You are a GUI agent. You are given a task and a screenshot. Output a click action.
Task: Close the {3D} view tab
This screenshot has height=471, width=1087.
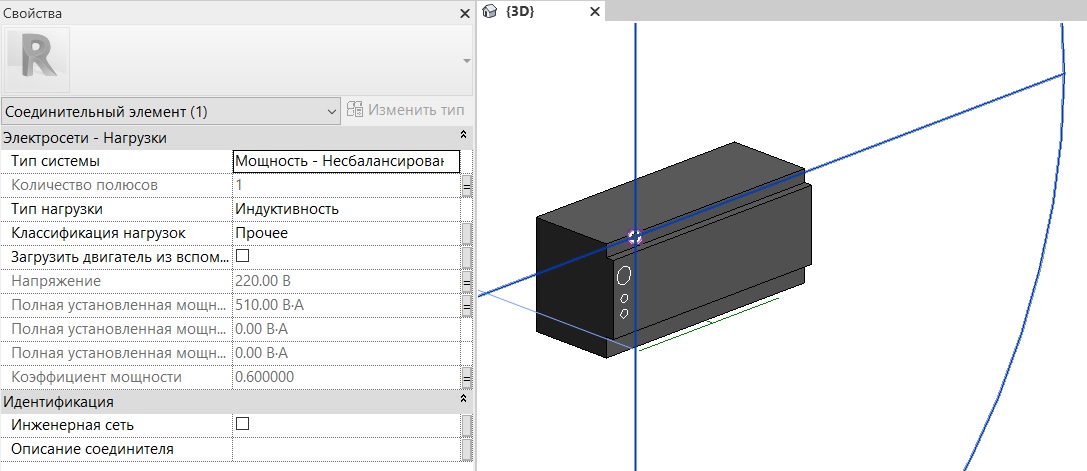tap(594, 12)
